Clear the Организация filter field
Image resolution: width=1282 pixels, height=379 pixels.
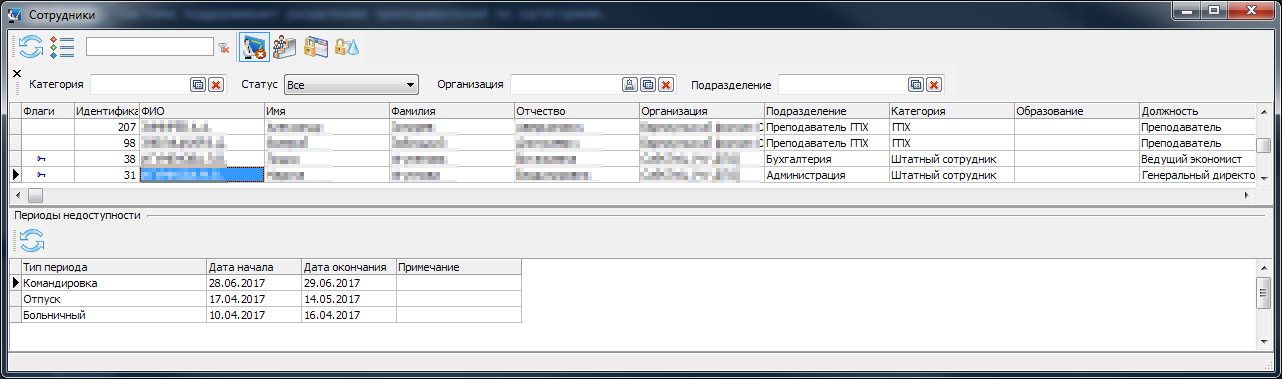click(x=665, y=85)
